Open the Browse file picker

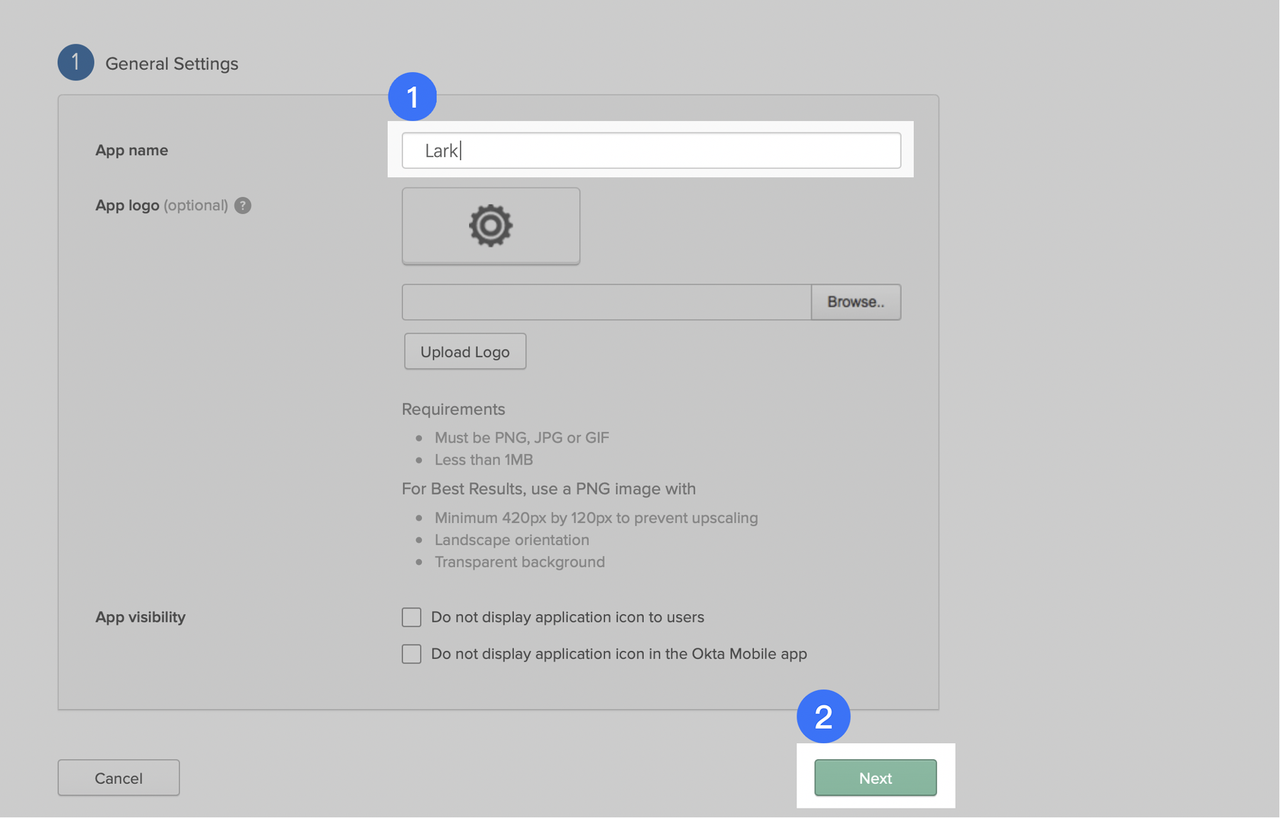coord(855,301)
